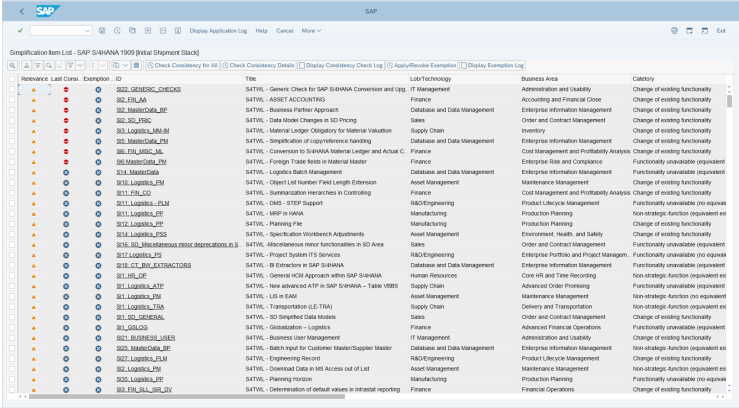
Task: Click the Apply/Revoke Exemption button
Action: pos(422,65)
